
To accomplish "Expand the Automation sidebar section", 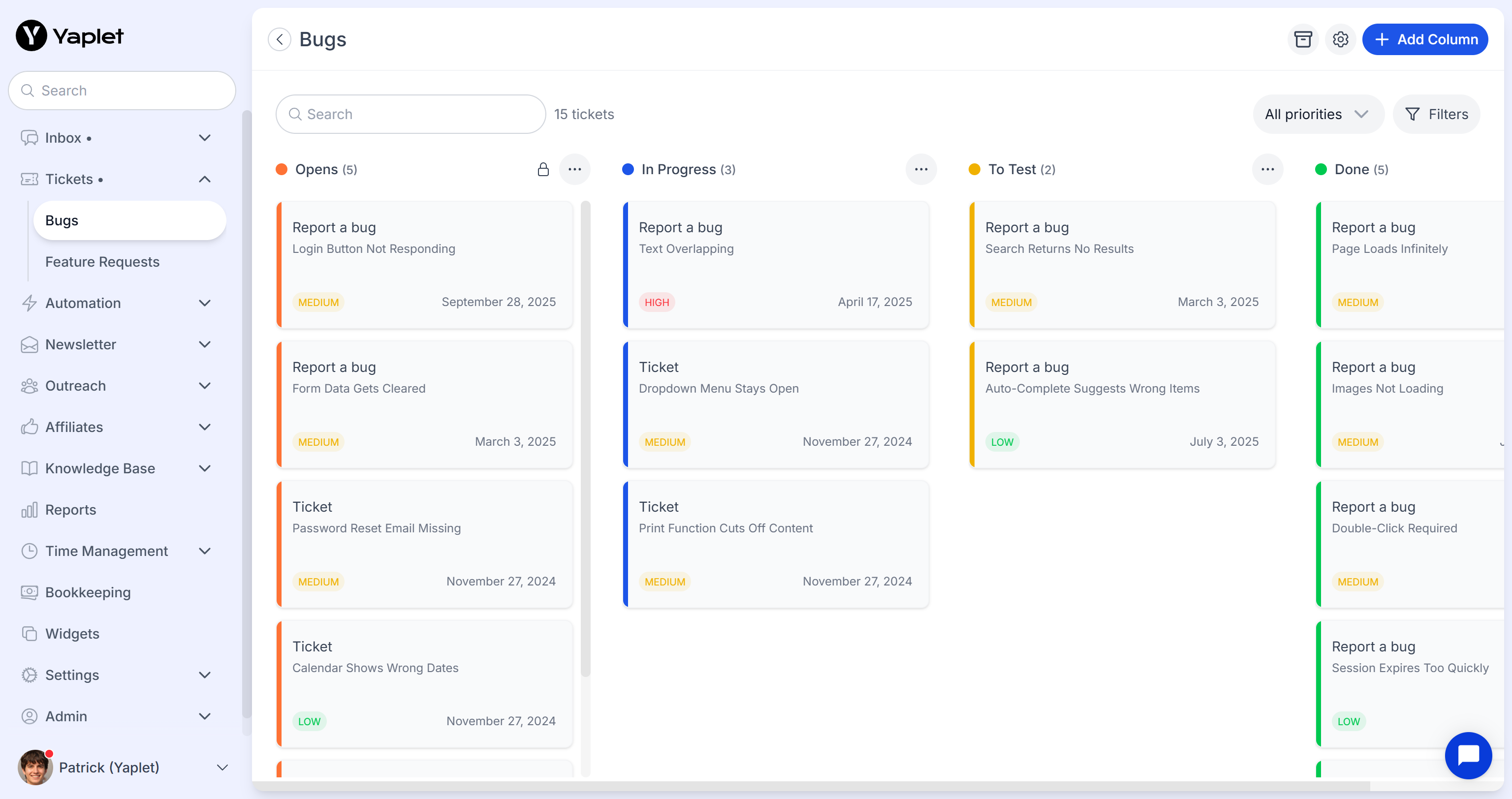I will pyautogui.click(x=204, y=303).
